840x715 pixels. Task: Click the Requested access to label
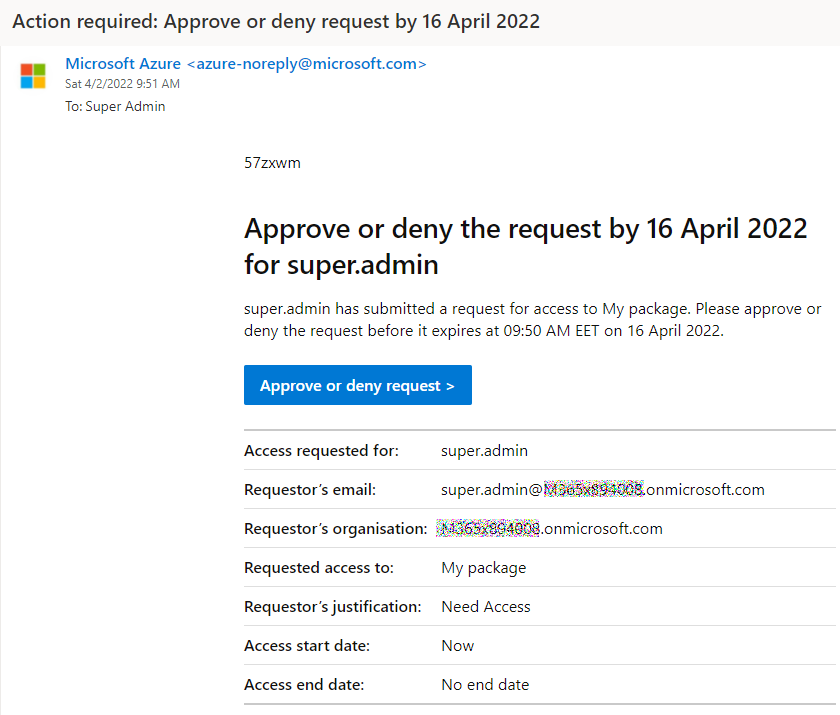[318, 568]
